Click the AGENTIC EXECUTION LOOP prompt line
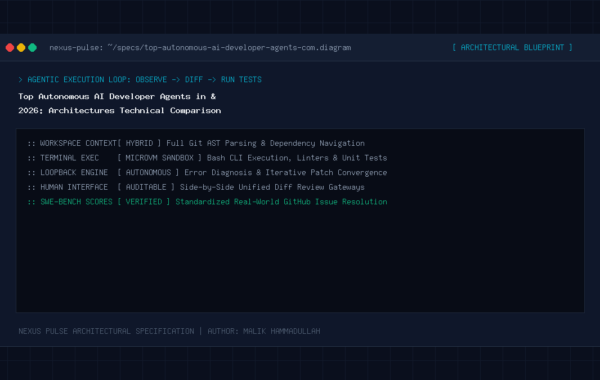The width and height of the screenshot is (600, 380). pos(140,80)
